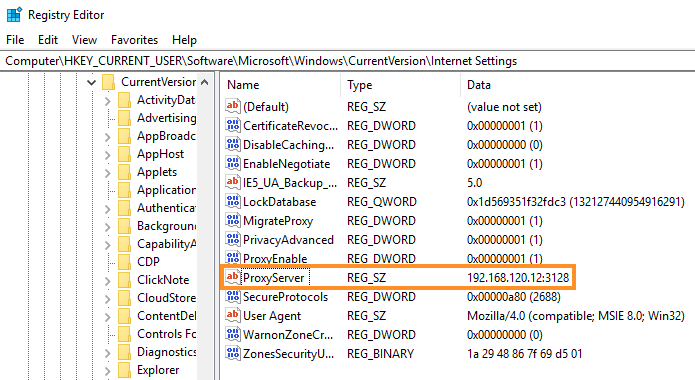Expand the AppBroadc key
The image size is (695, 380).
[108, 137]
